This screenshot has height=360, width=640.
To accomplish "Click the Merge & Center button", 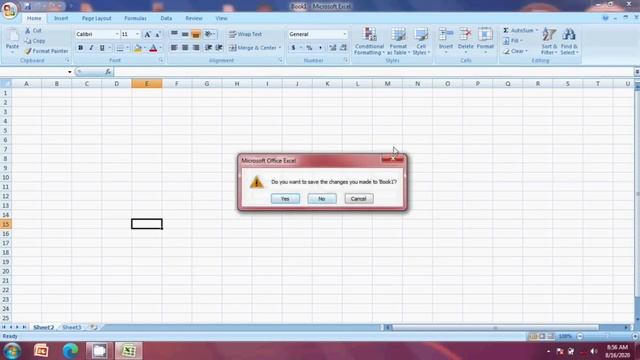I will [x=252, y=48].
